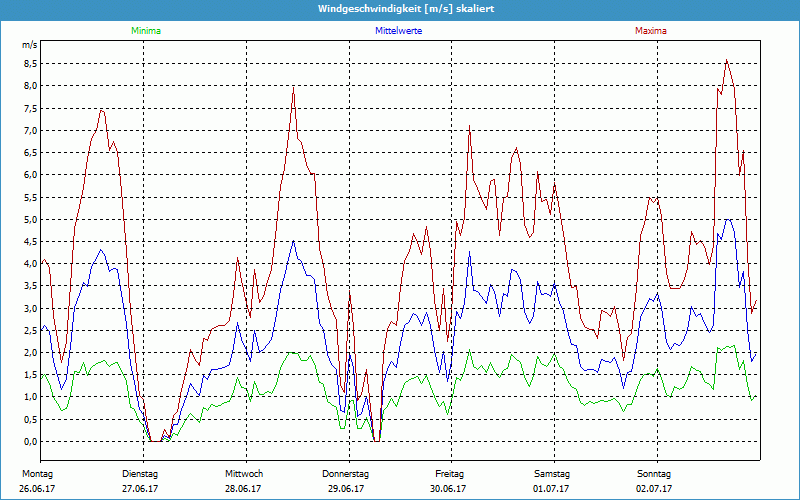
Task: Click the 'm/s' axis unit label
Action: point(29,45)
